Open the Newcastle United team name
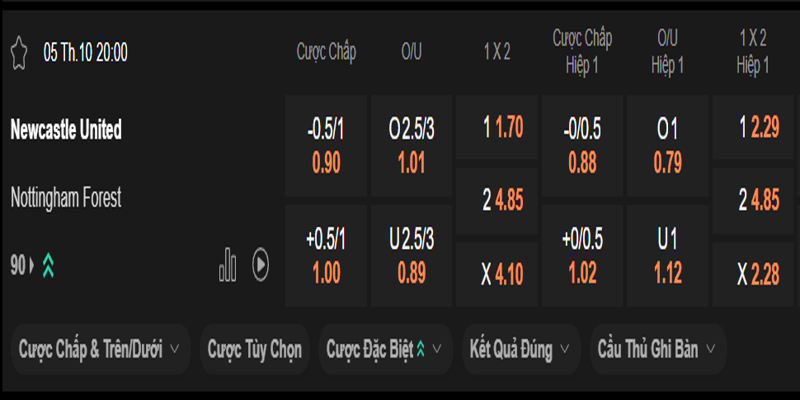The height and width of the screenshot is (400, 800). pos(66,129)
